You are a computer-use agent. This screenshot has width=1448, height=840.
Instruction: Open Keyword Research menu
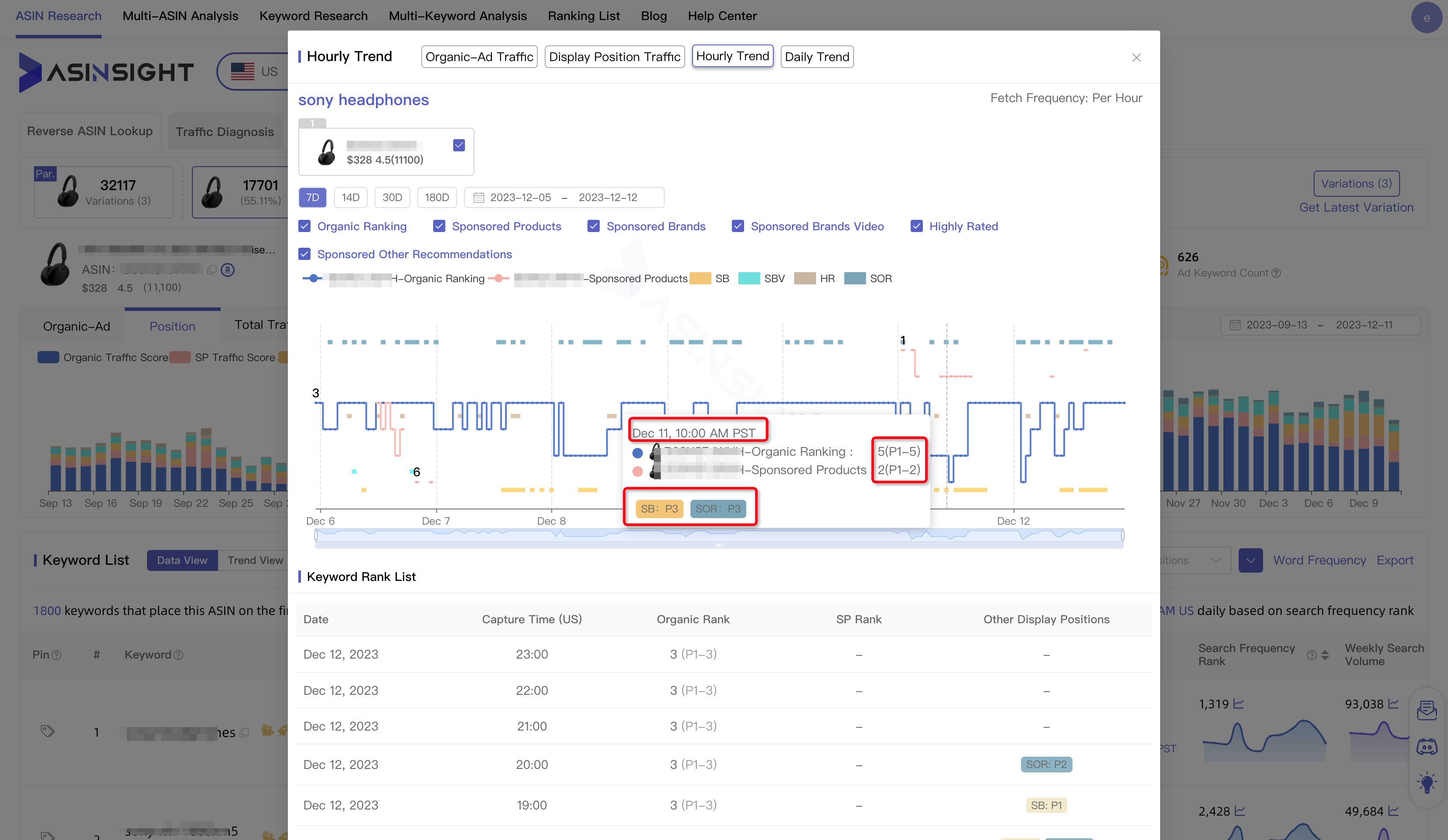[x=314, y=16]
